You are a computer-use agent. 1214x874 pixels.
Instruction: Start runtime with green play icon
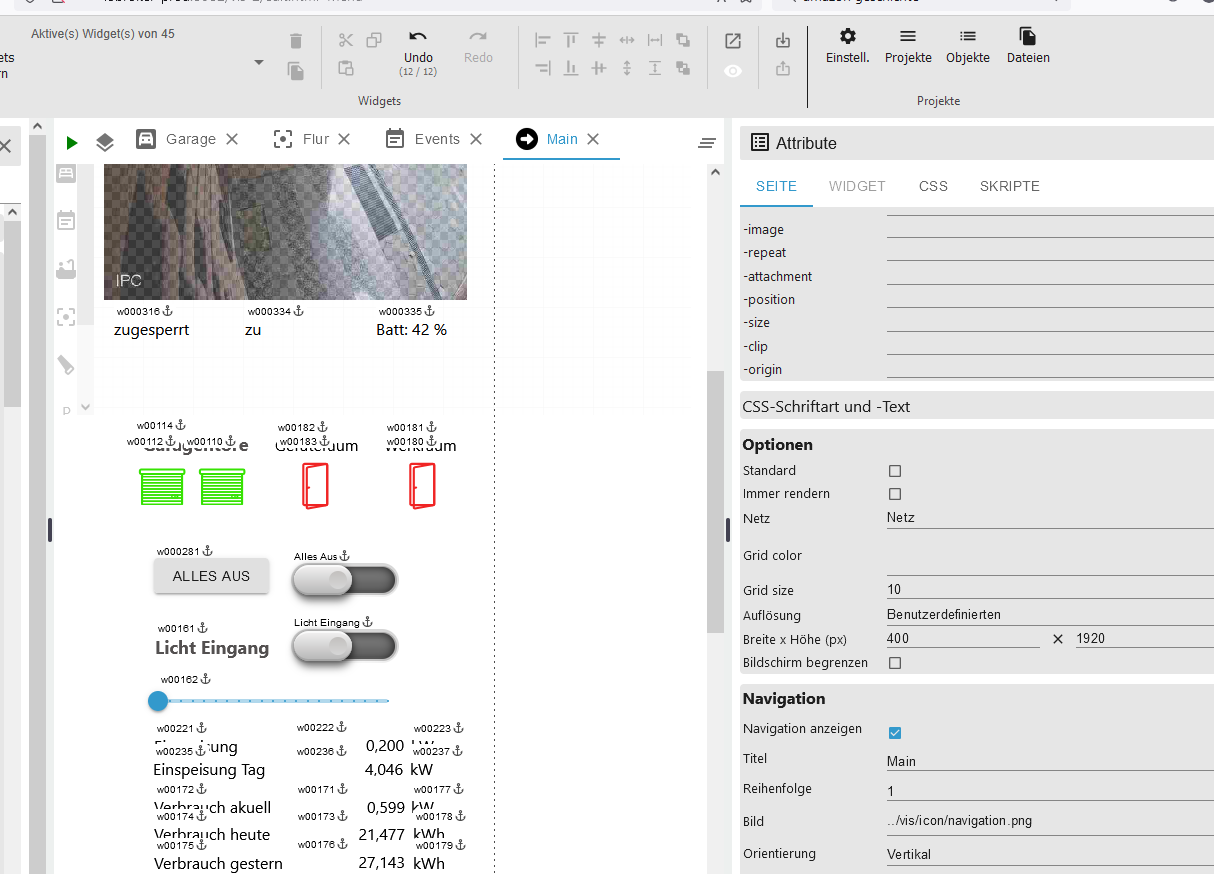pyautogui.click(x=72, y=143)
